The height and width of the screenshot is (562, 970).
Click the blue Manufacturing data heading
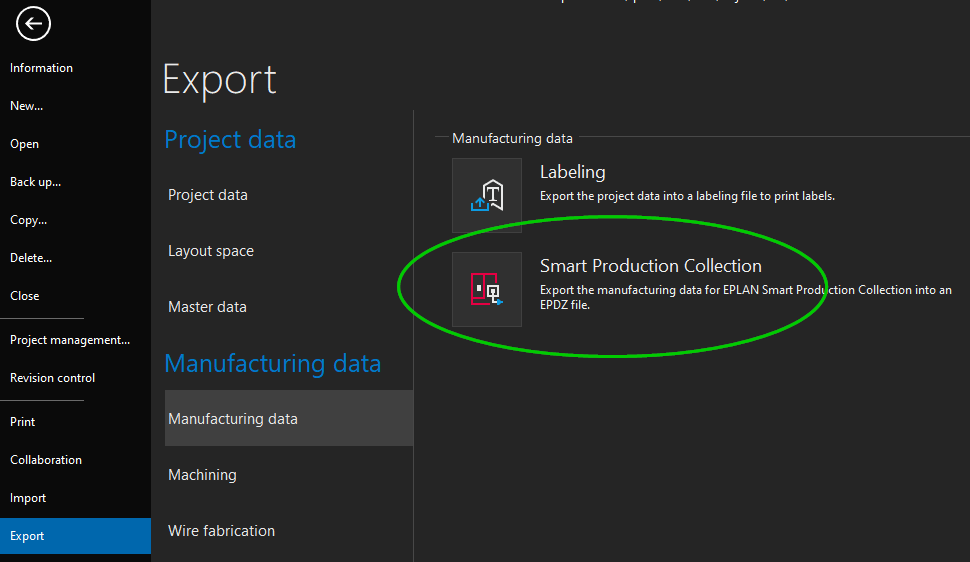click(273, 363)
